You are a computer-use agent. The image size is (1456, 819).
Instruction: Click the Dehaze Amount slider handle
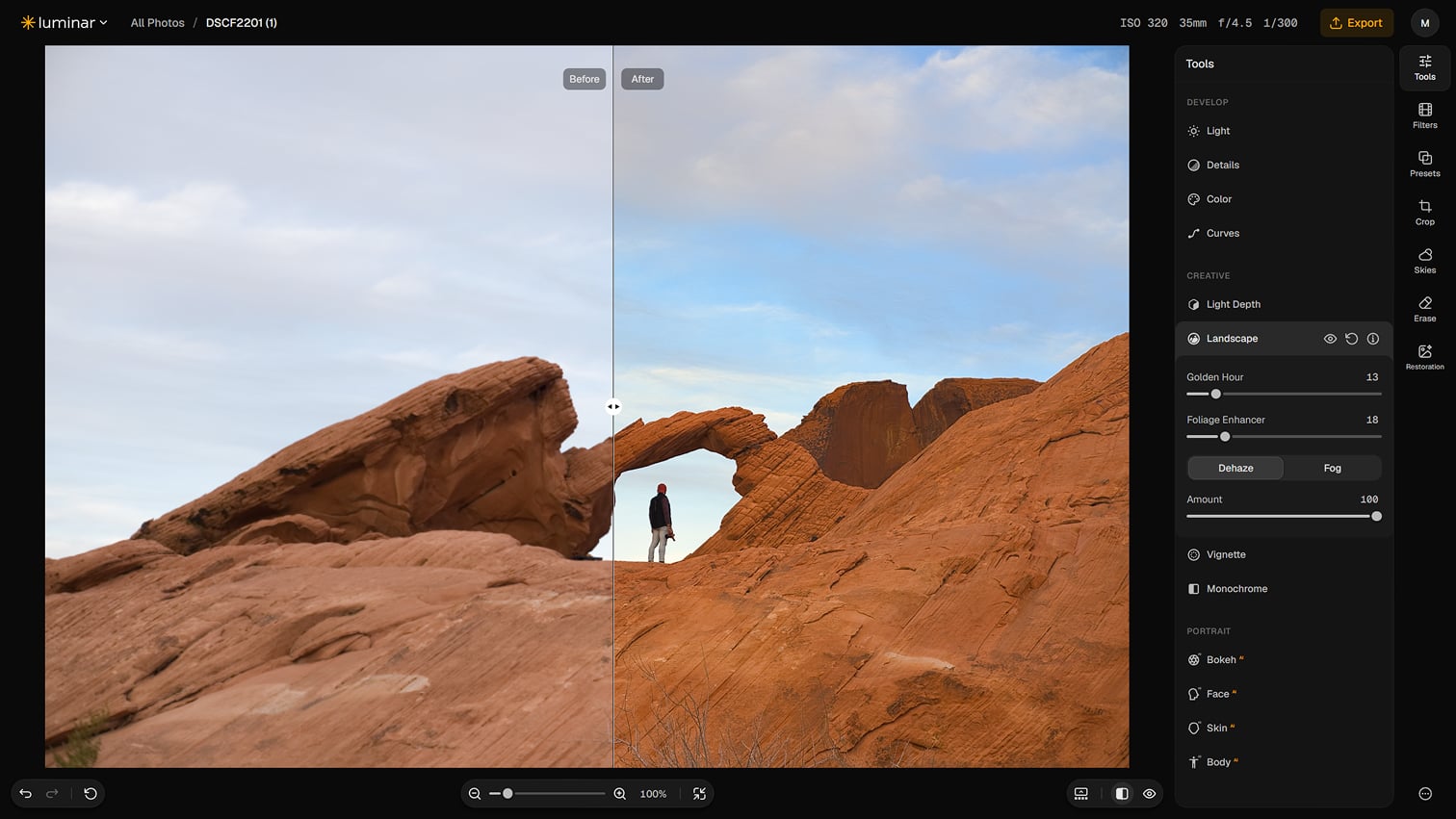(1377, 517)
